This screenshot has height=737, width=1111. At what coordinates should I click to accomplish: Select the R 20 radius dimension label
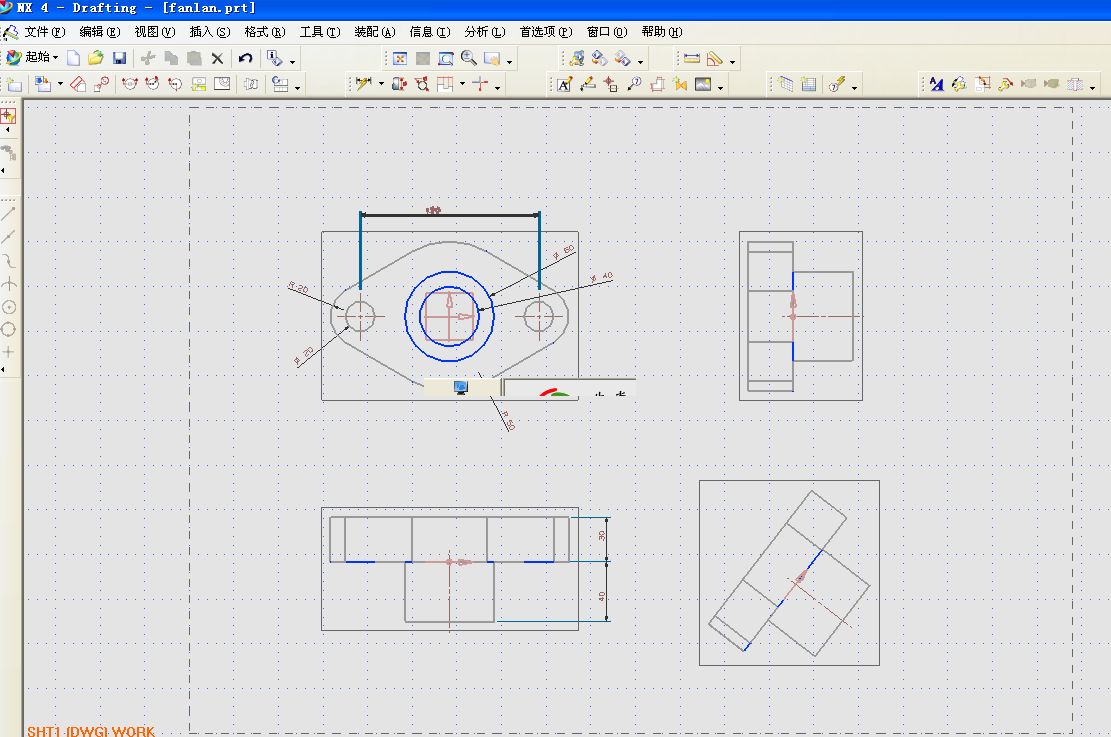pos(298,287)
